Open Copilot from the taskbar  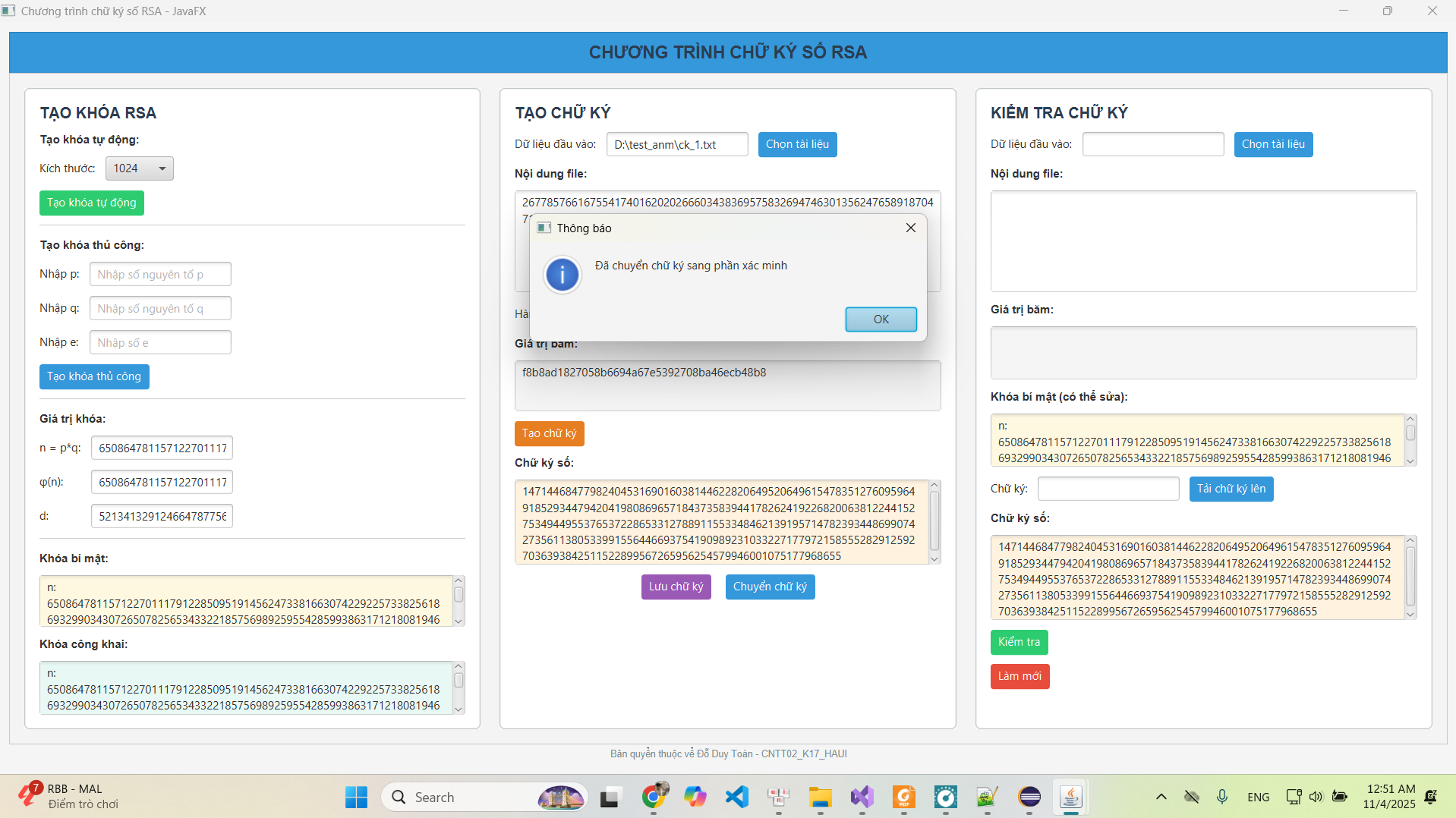(x=695, y=797)
